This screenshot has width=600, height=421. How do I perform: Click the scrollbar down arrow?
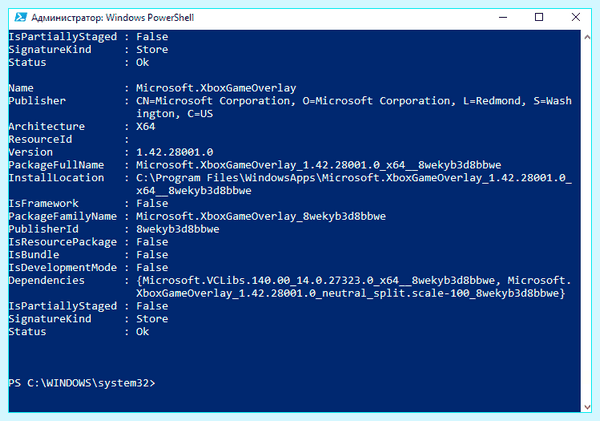pos(587,407)
